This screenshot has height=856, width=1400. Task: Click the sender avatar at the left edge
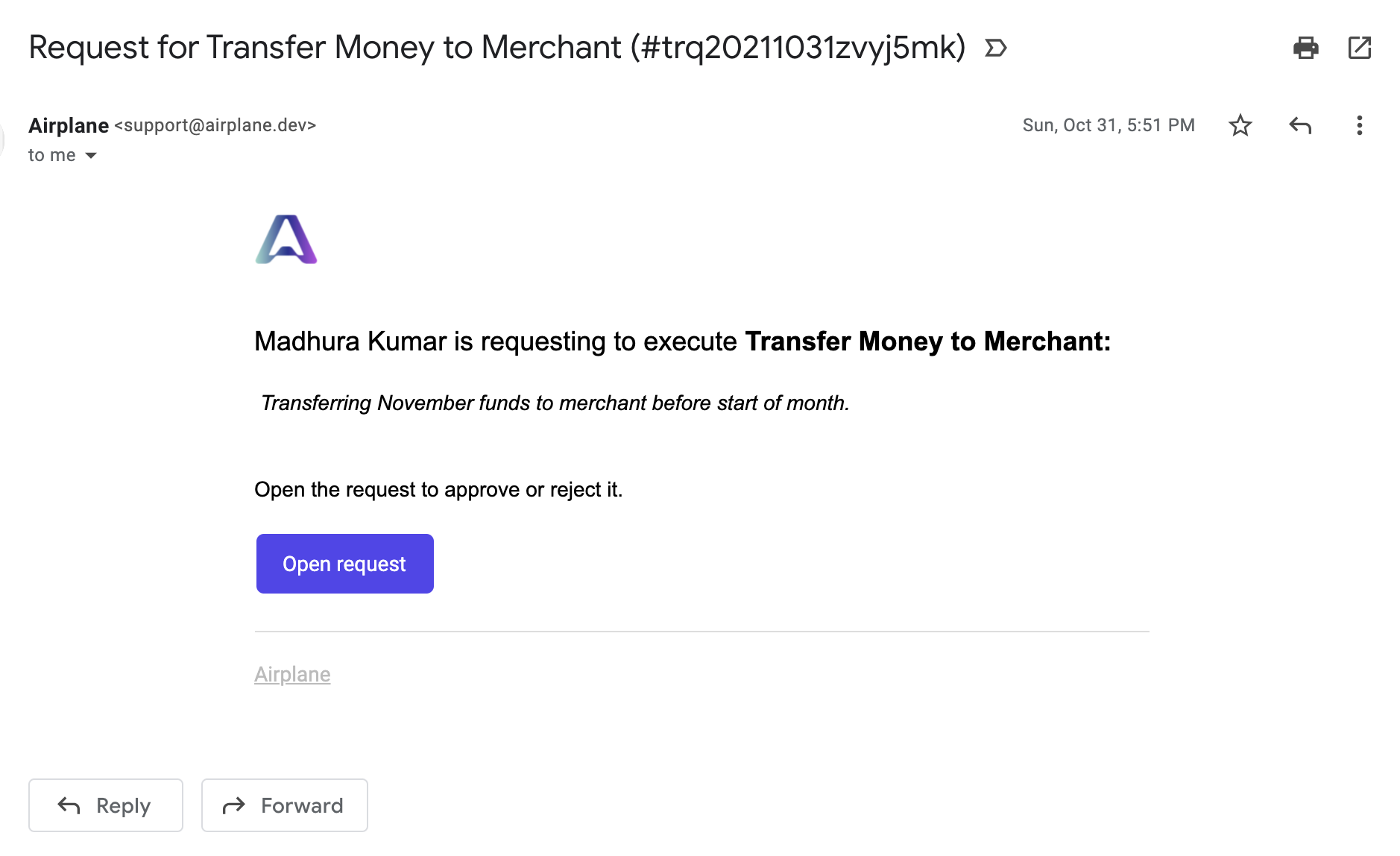point(2,140)
